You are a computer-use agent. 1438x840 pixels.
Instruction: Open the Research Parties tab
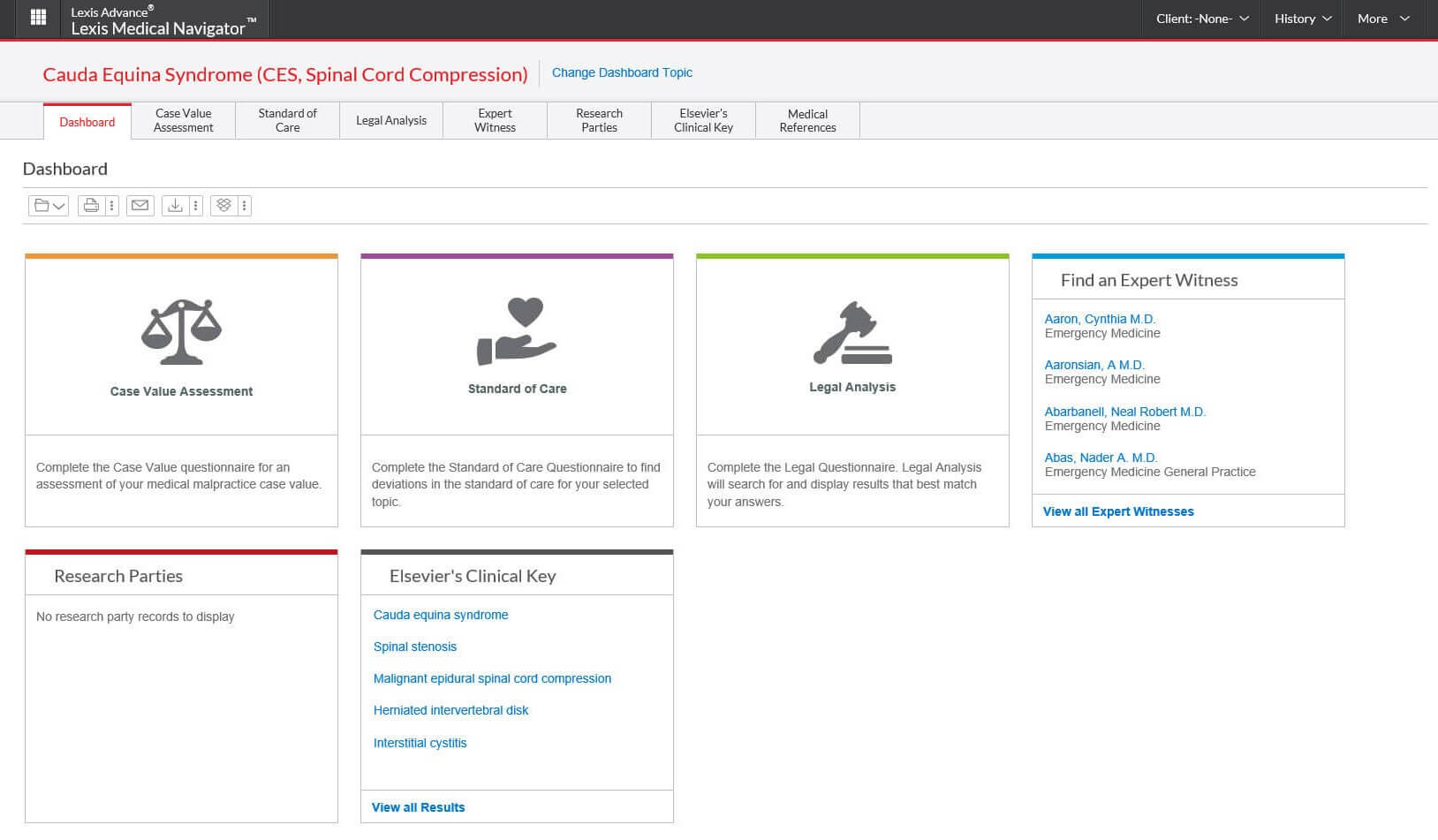coord(600,120)
